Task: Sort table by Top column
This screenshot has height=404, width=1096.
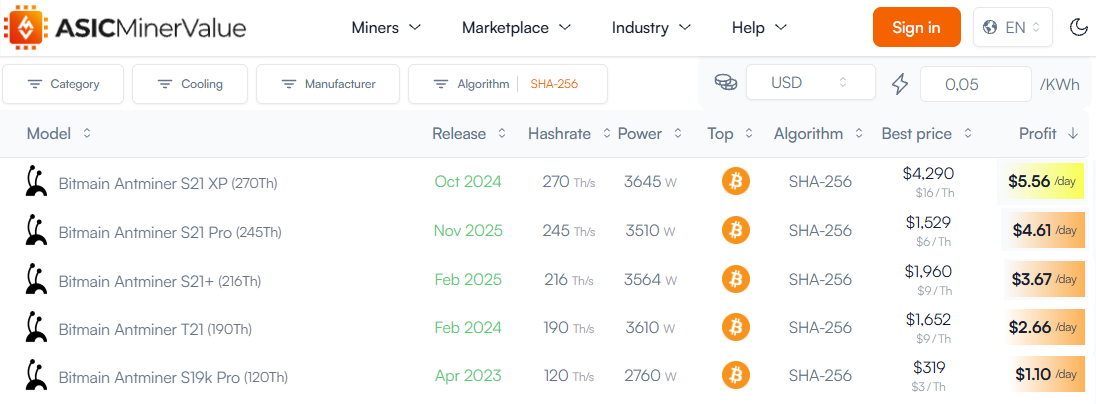Action: click(x=730, y=134)
